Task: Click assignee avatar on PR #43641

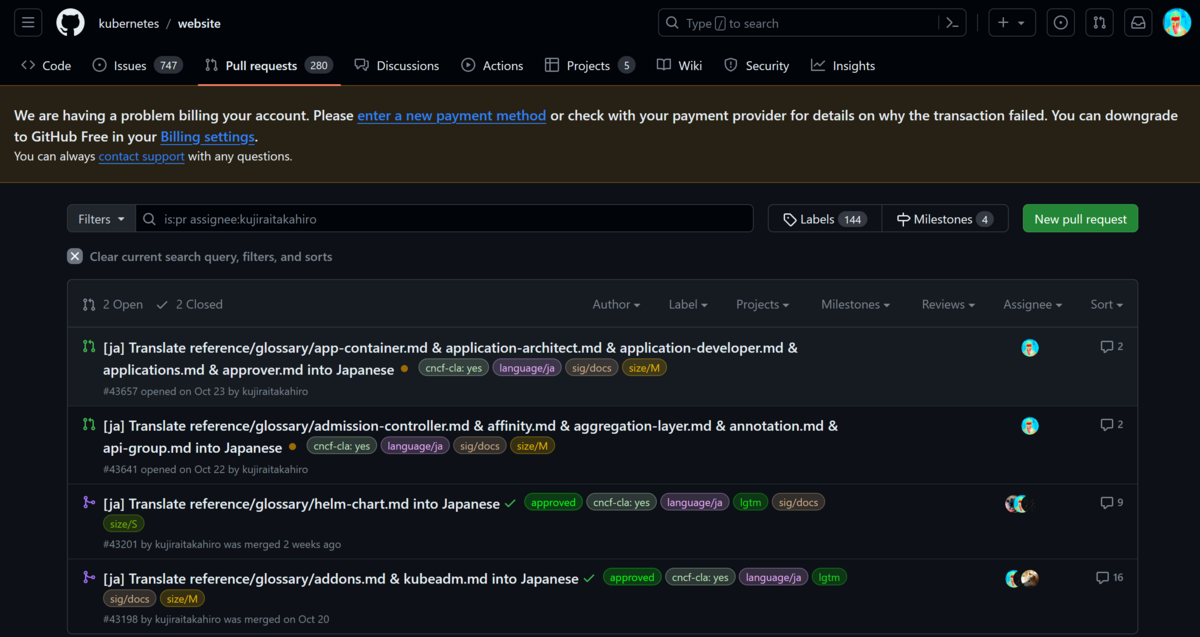Action: coord(1030,426)
